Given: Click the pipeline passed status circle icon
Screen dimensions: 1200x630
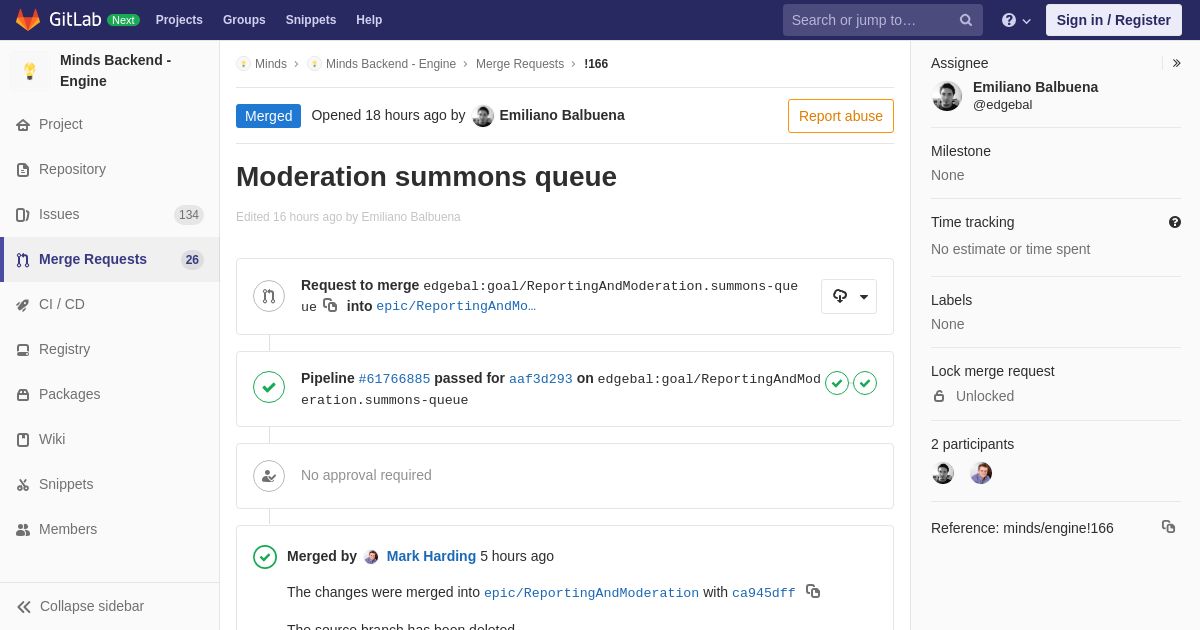Looking at the screenshot, I should click(269, 387).
